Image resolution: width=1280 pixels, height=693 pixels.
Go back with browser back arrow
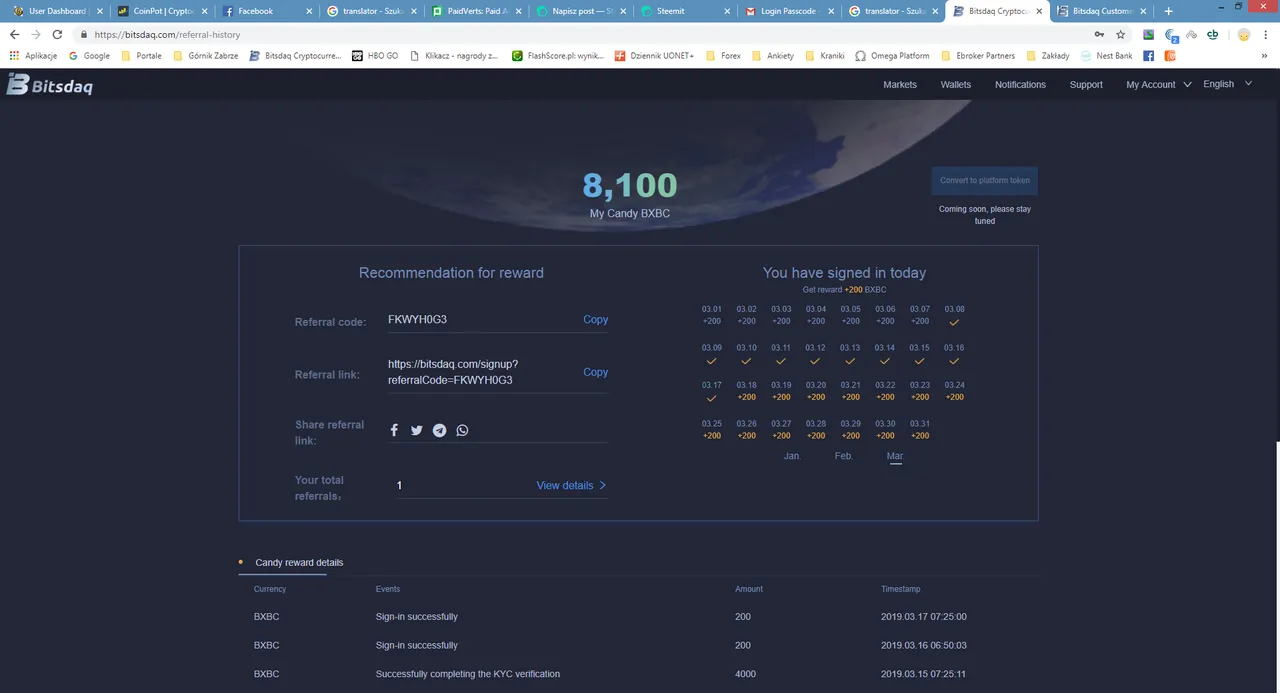(x=14, y=34)
